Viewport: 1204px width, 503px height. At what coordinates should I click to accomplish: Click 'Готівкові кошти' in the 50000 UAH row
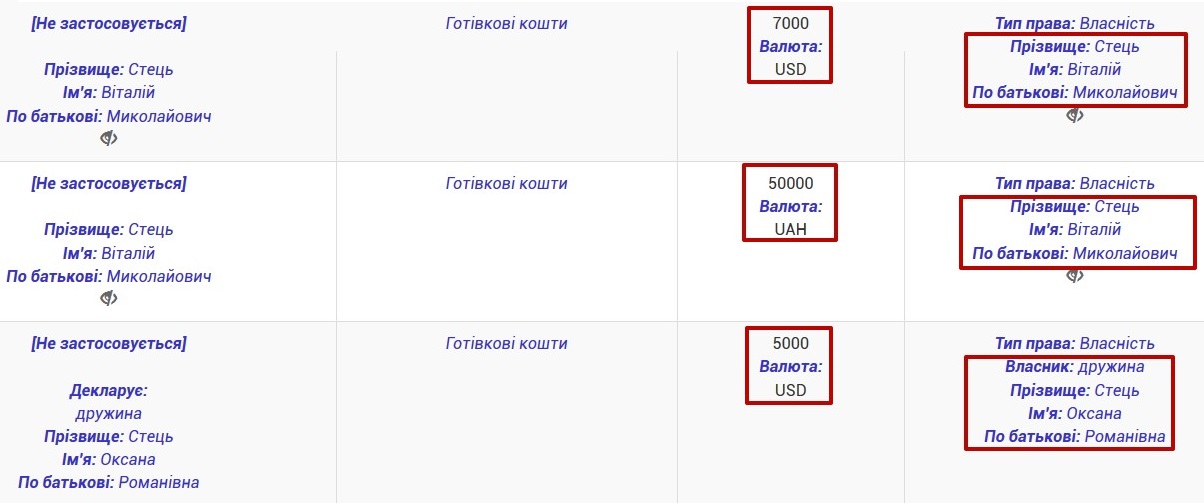coord(506,183)
